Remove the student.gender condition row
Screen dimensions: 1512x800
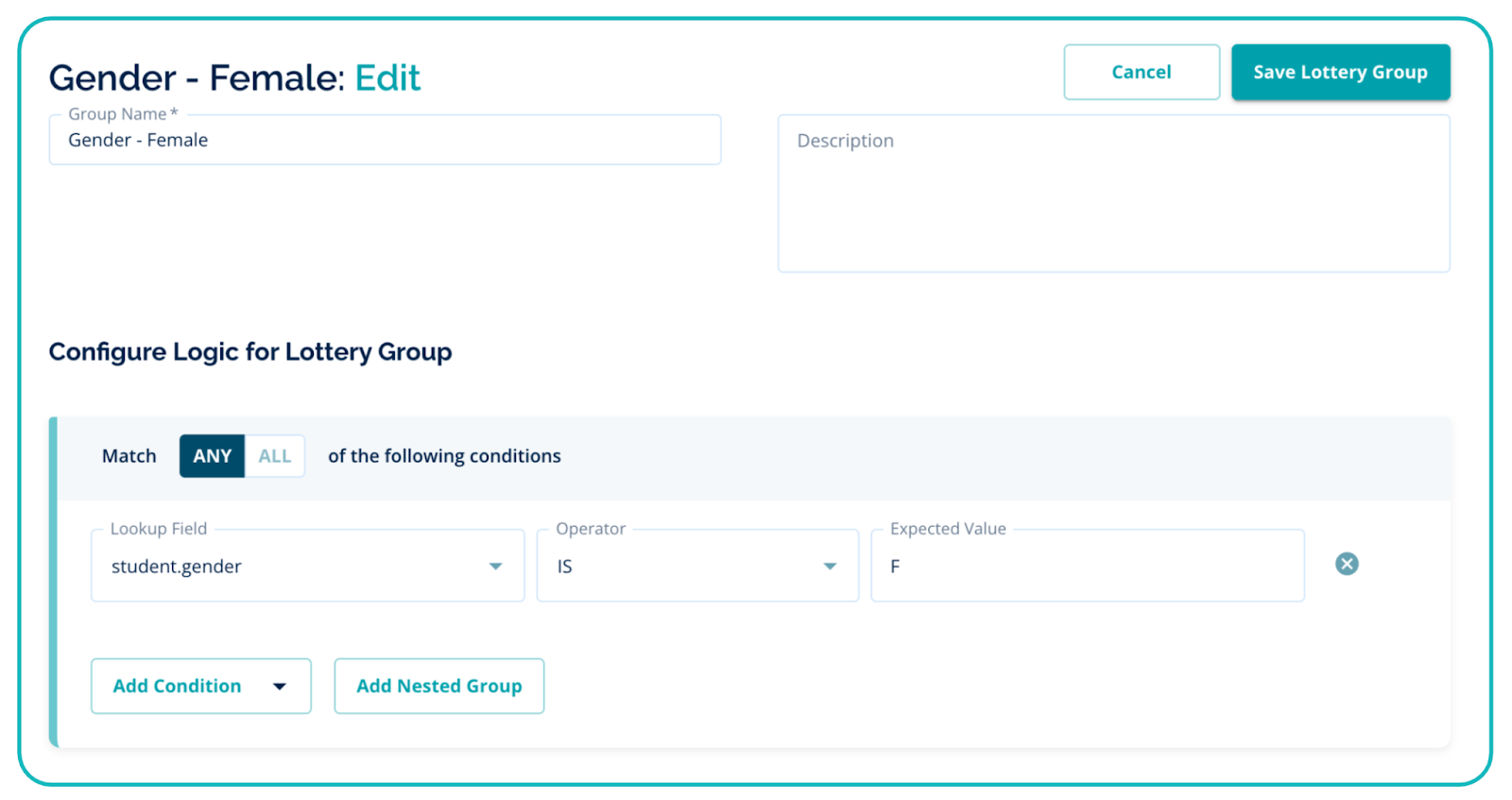pos(1347,564)
